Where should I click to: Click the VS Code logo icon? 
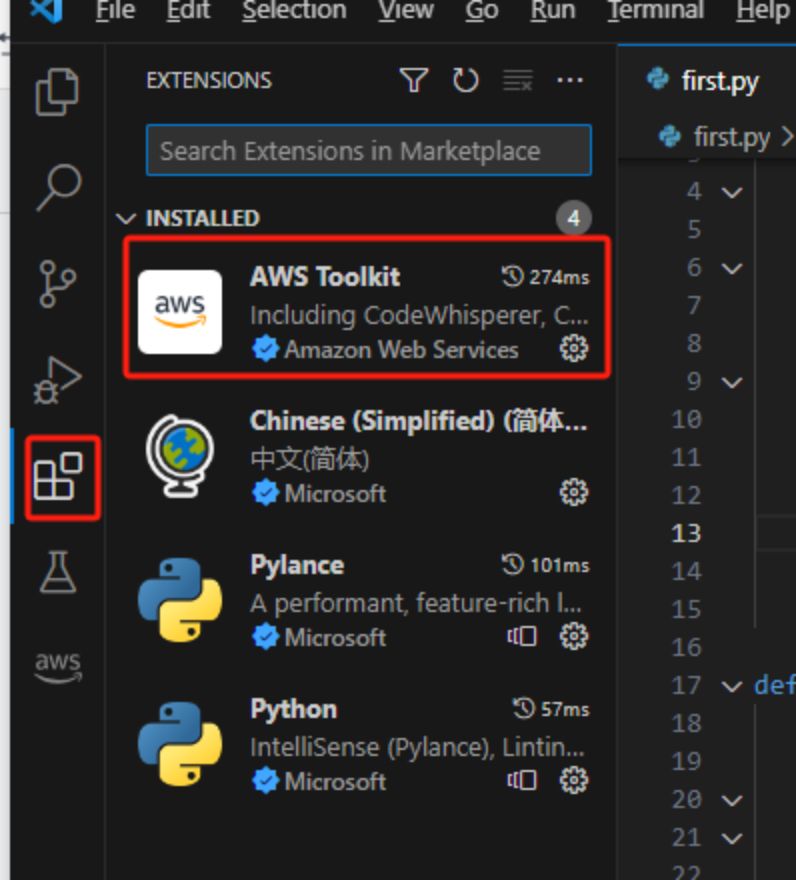pyautogui.click(x=46, y=10)
